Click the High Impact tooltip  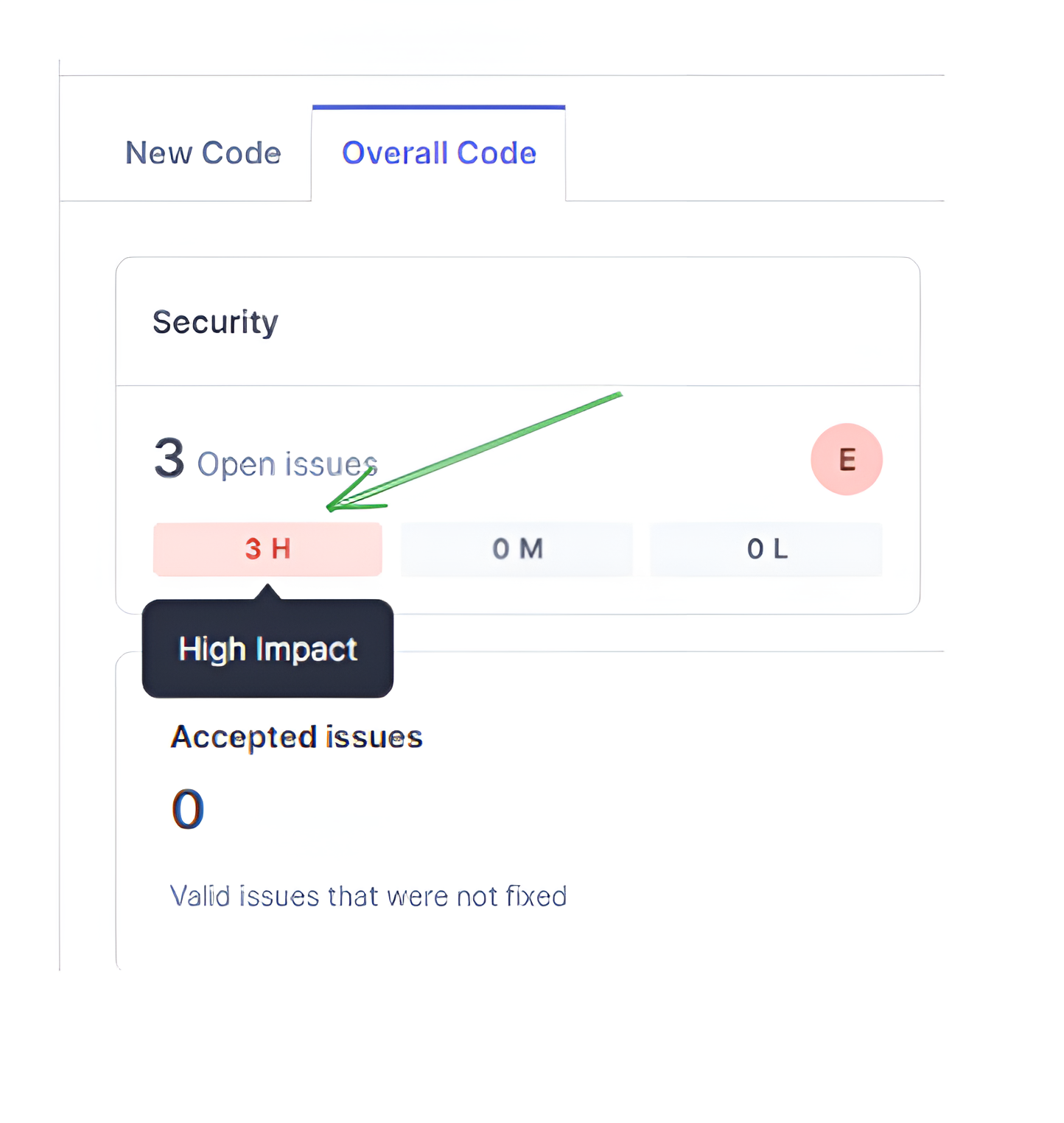(267, 649)
